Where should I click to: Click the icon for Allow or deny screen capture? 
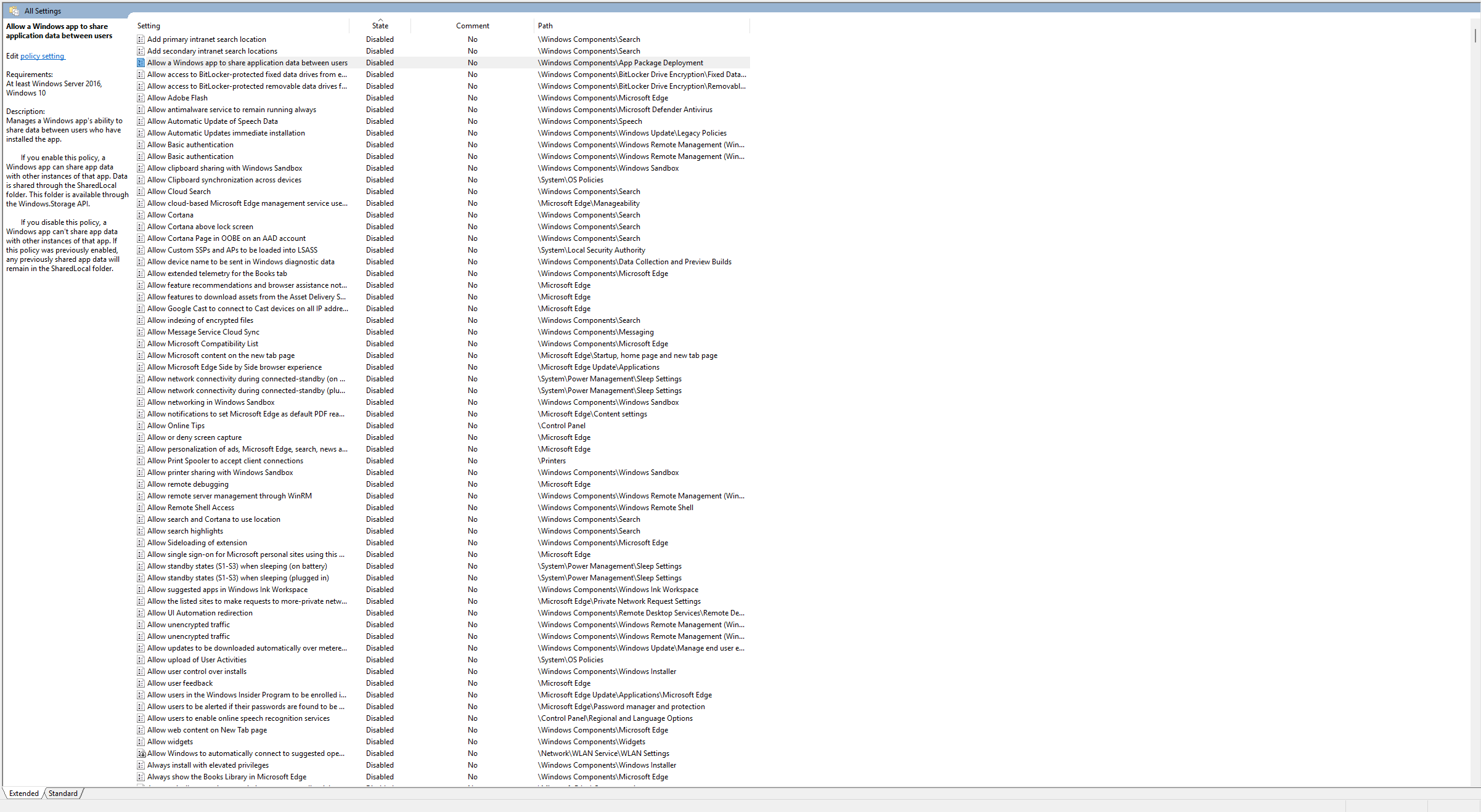[x=141, y=437]
